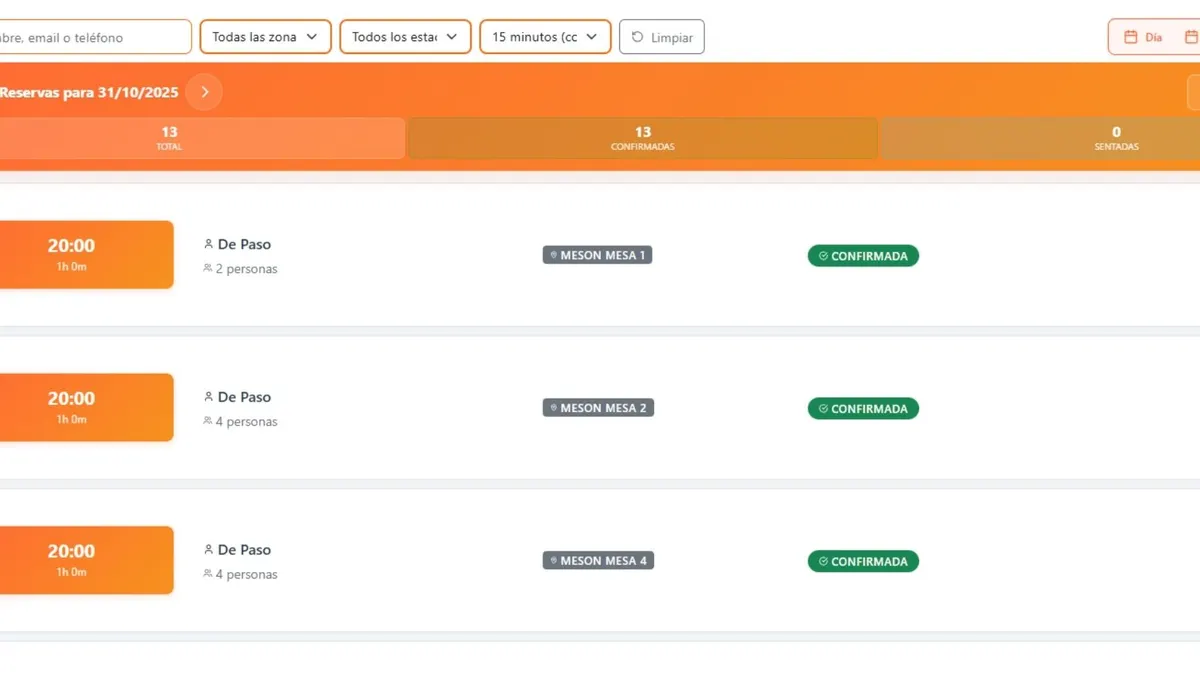Image resolution: width=1200 pixels, height=675 pixels.
Task: Click the calendar icon next to Día
Action: (x=1131, y=37)
